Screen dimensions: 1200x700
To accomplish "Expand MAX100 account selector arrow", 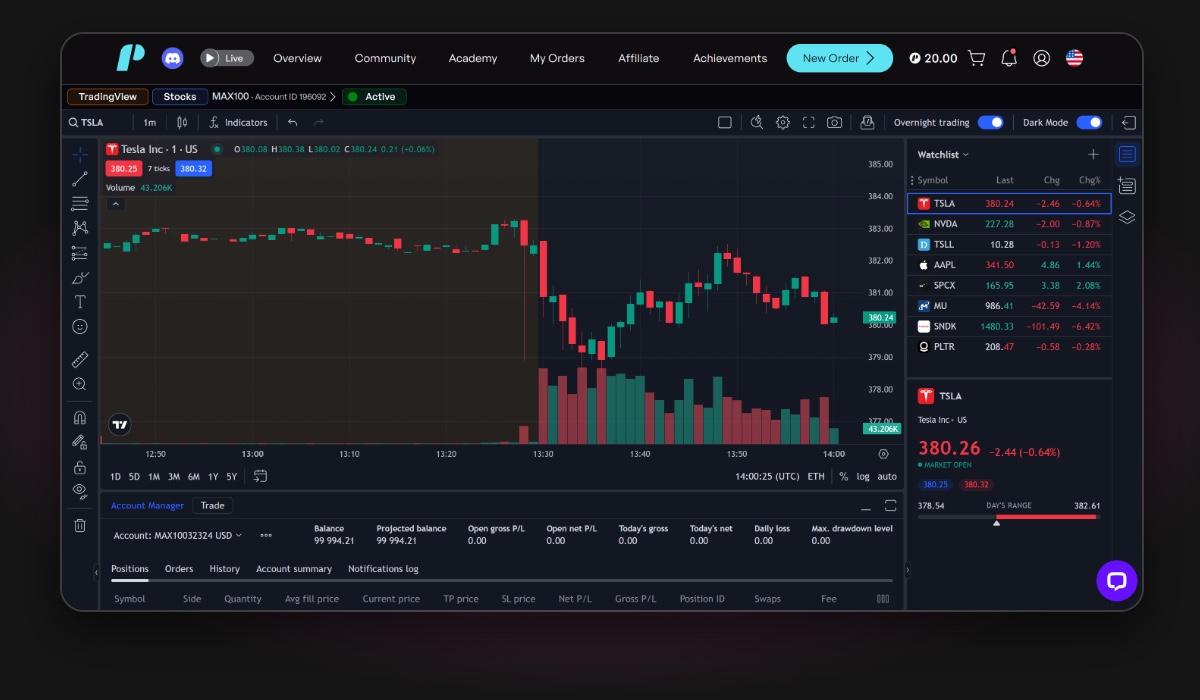I will 333,97.
